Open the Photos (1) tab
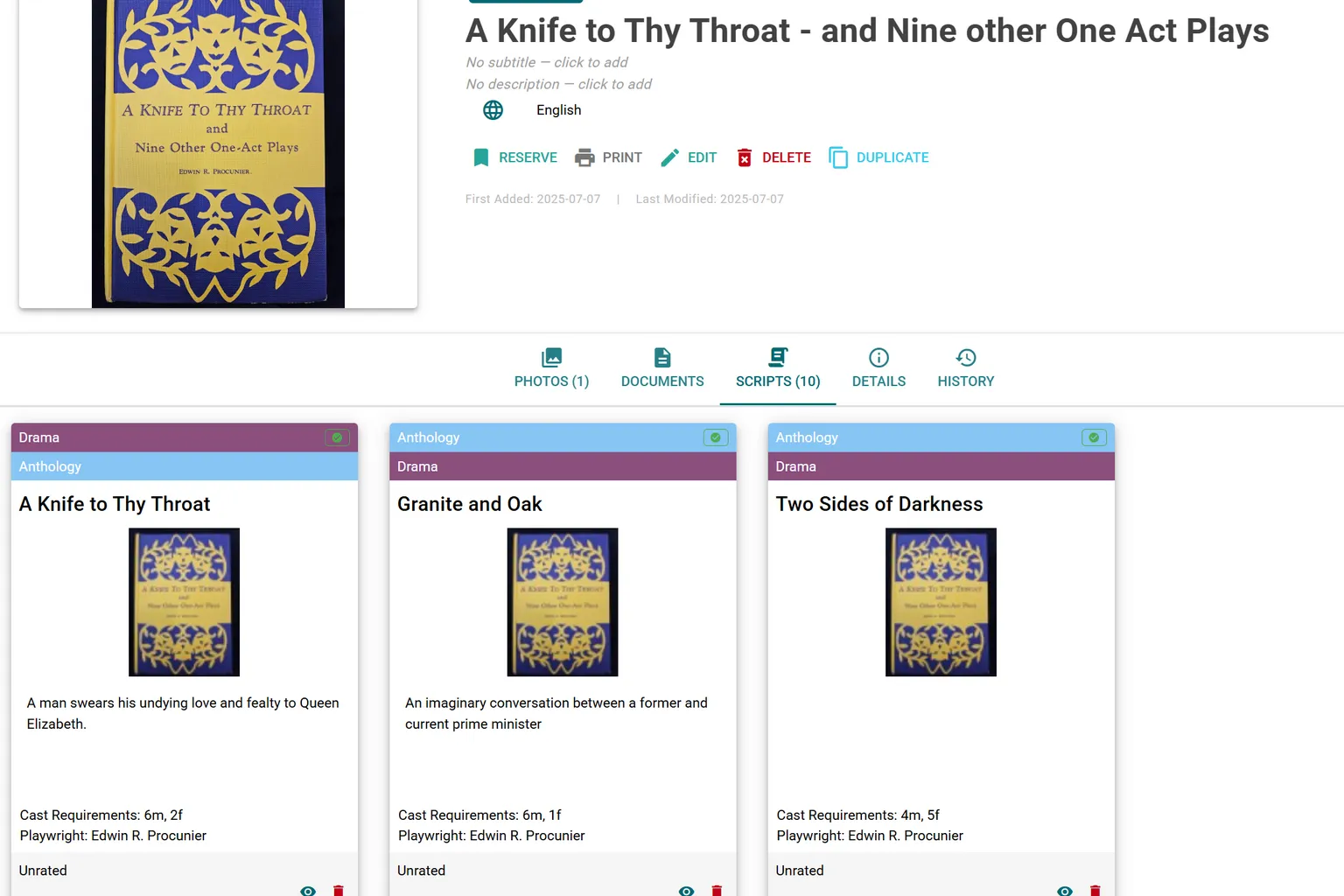This screenshot has height=896, width=1344. pos(551,368)
